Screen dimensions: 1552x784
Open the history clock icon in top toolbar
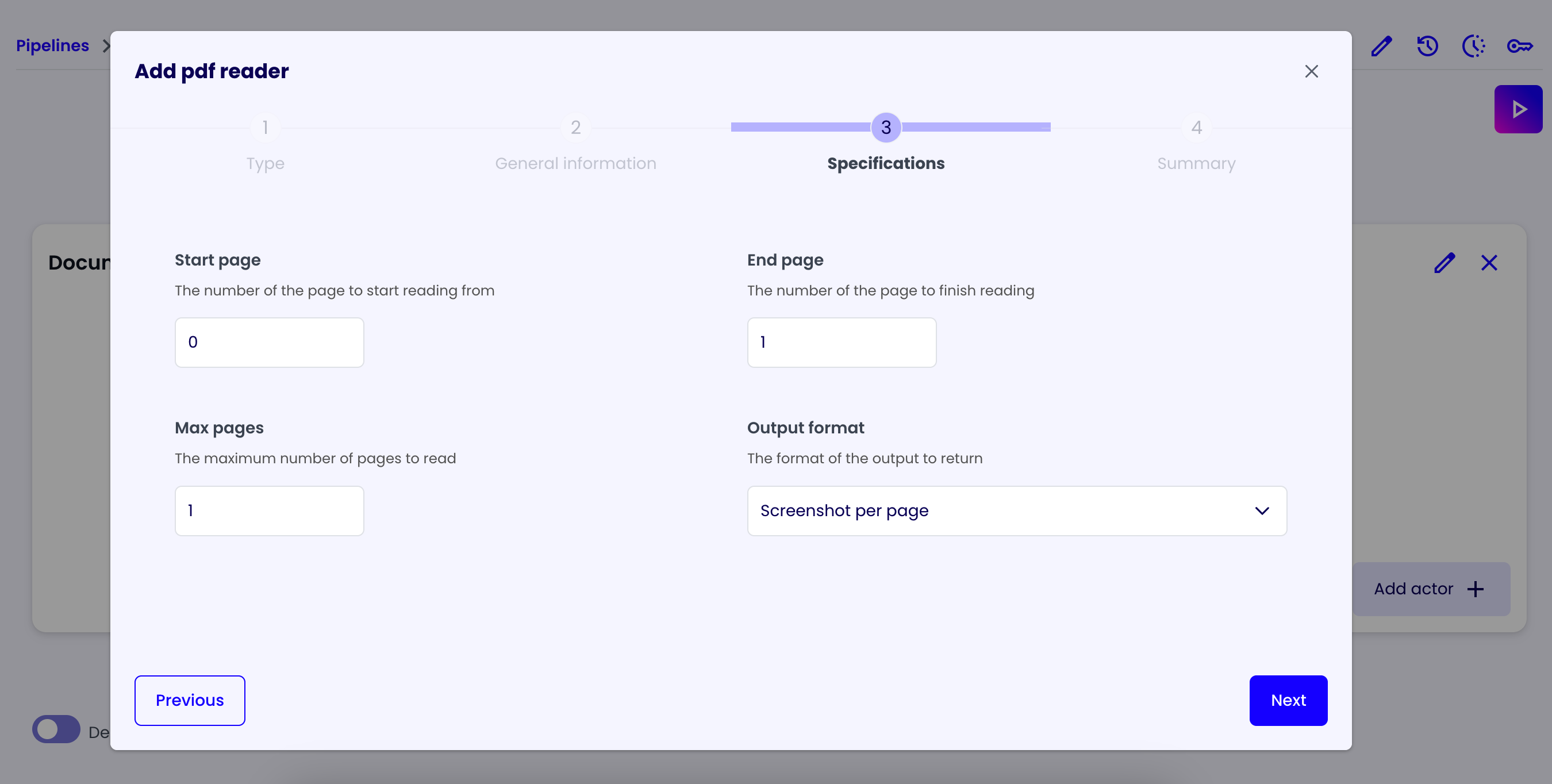click(x=1427, y=46)
